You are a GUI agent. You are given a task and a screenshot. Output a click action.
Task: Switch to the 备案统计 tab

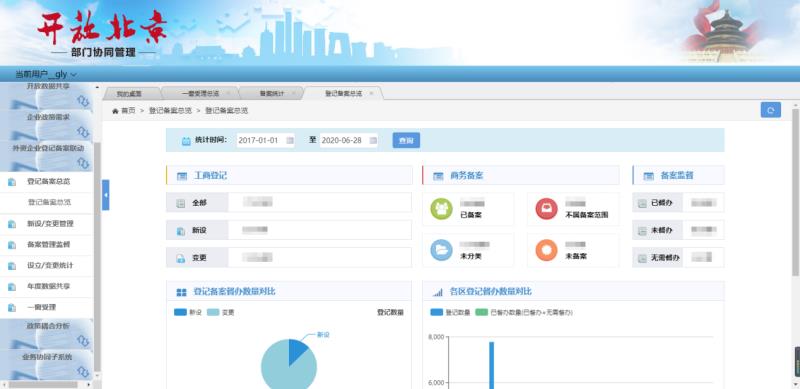pos(271,94)
